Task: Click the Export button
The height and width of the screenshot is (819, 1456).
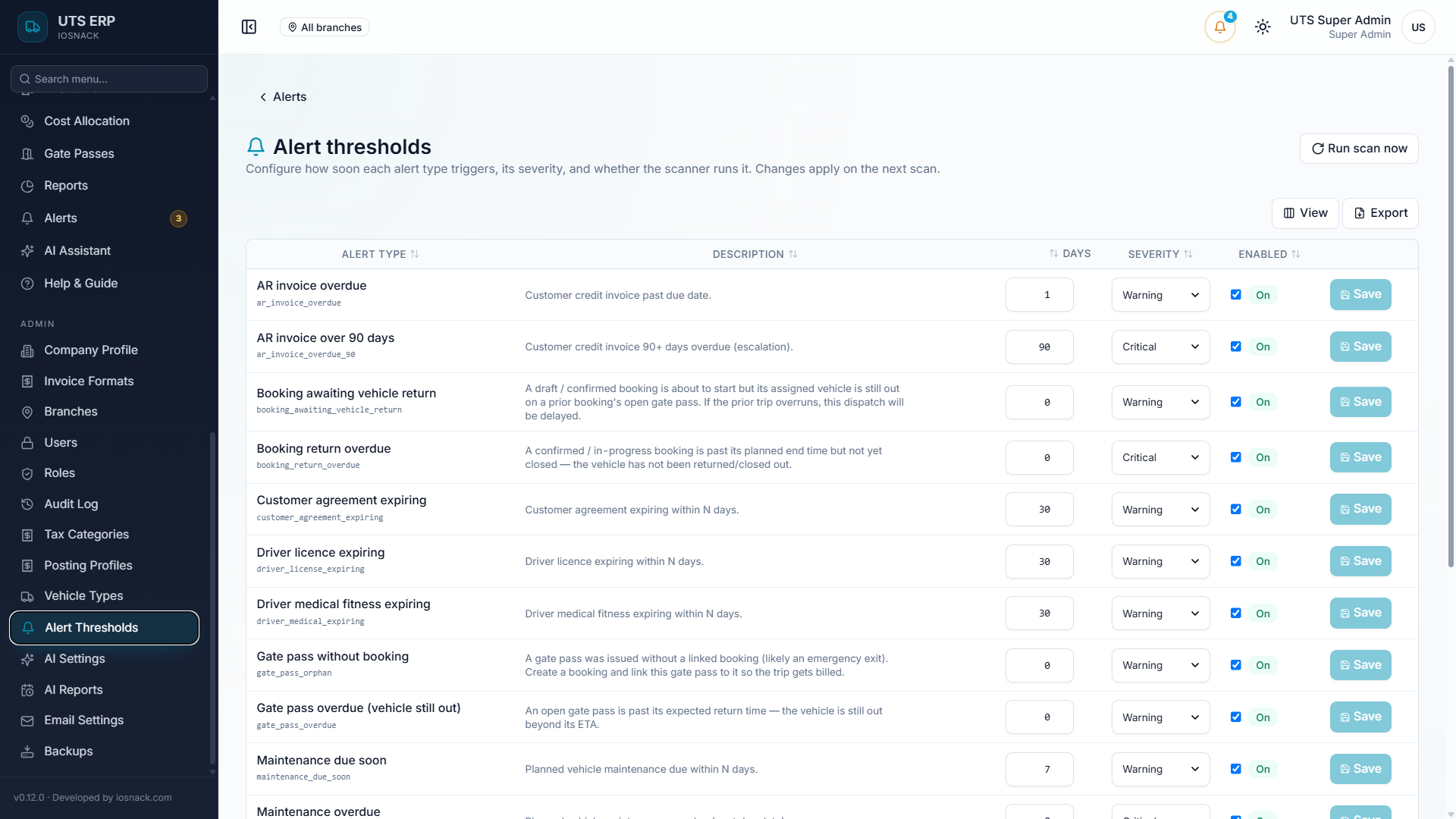Action: (x=1380, y=213)
